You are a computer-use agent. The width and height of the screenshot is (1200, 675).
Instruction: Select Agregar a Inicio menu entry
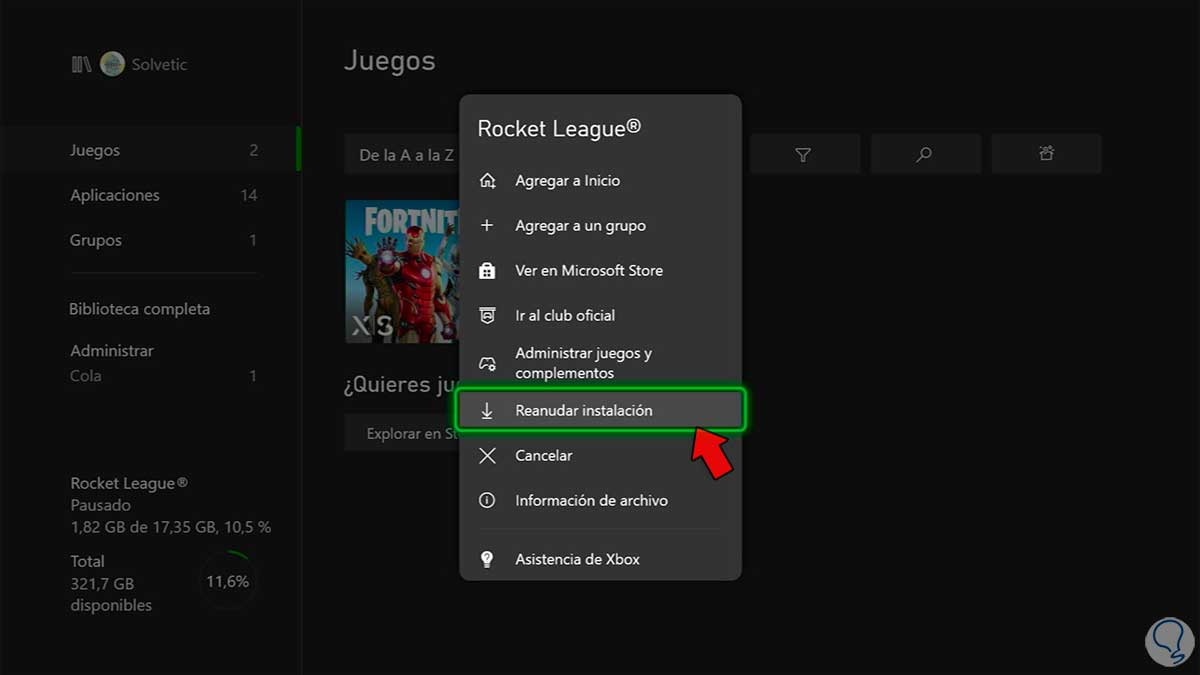point(600,181)
